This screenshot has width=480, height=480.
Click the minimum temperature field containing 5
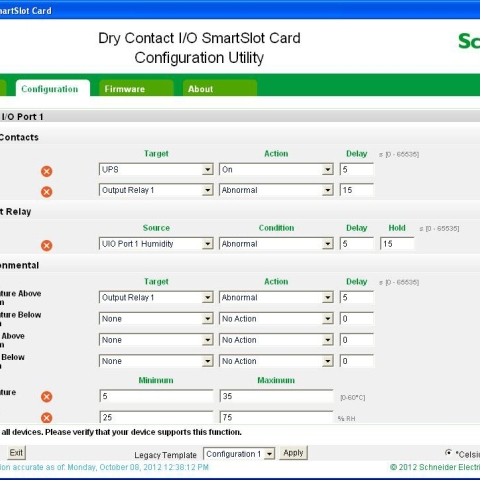(156, 396)
